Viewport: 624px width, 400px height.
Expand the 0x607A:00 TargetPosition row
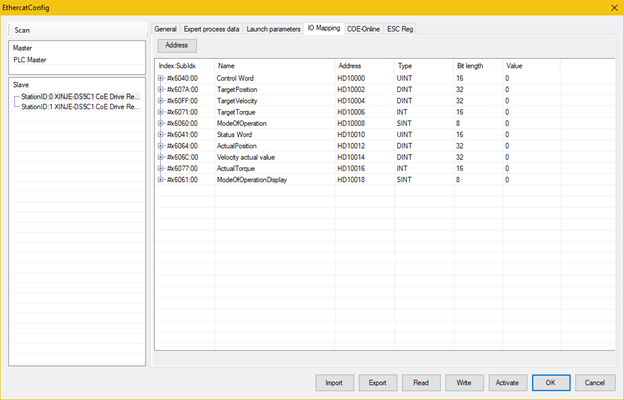(160, 88)
